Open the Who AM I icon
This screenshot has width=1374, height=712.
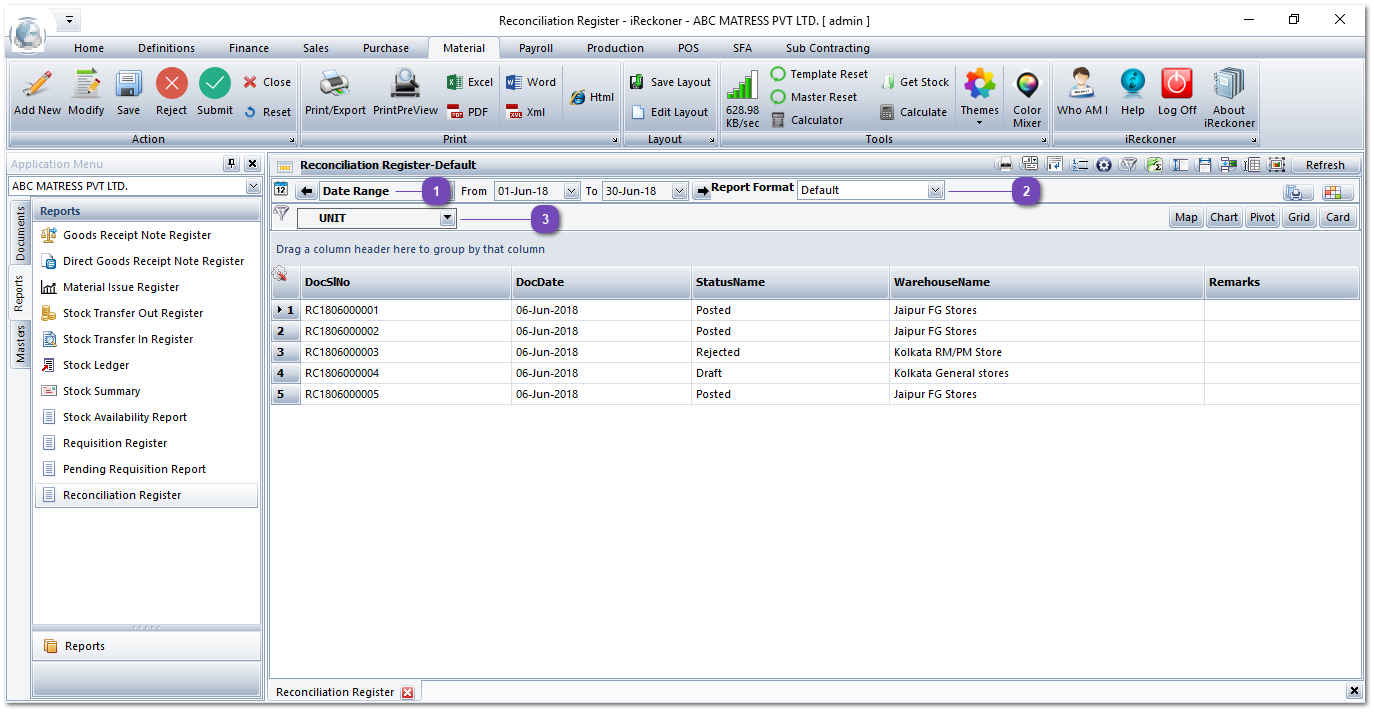1082,85
